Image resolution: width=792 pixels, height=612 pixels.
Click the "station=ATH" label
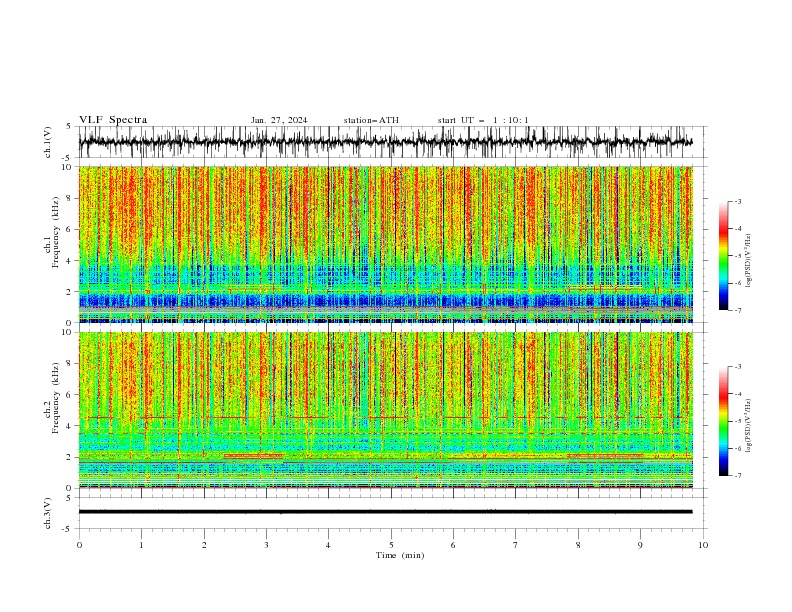[x=371, y=120]
